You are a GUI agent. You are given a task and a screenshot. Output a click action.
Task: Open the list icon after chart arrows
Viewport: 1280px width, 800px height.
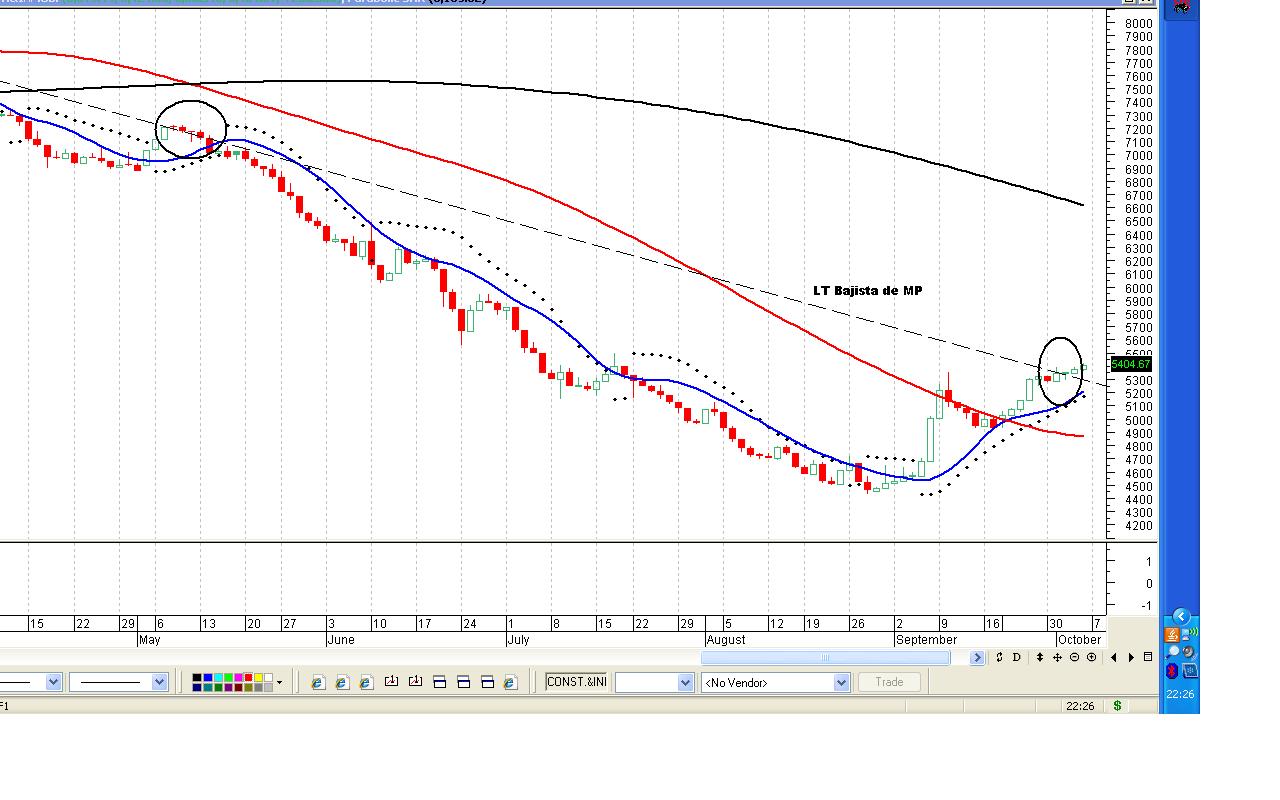pyautogui.click(x=1148, y=657)
